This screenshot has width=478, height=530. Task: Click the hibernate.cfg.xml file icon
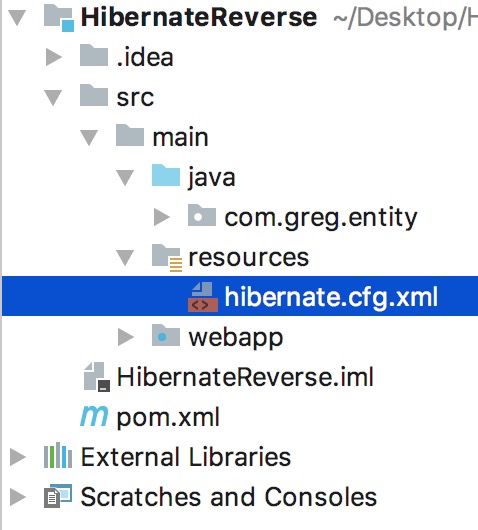(x=203, y=297)
